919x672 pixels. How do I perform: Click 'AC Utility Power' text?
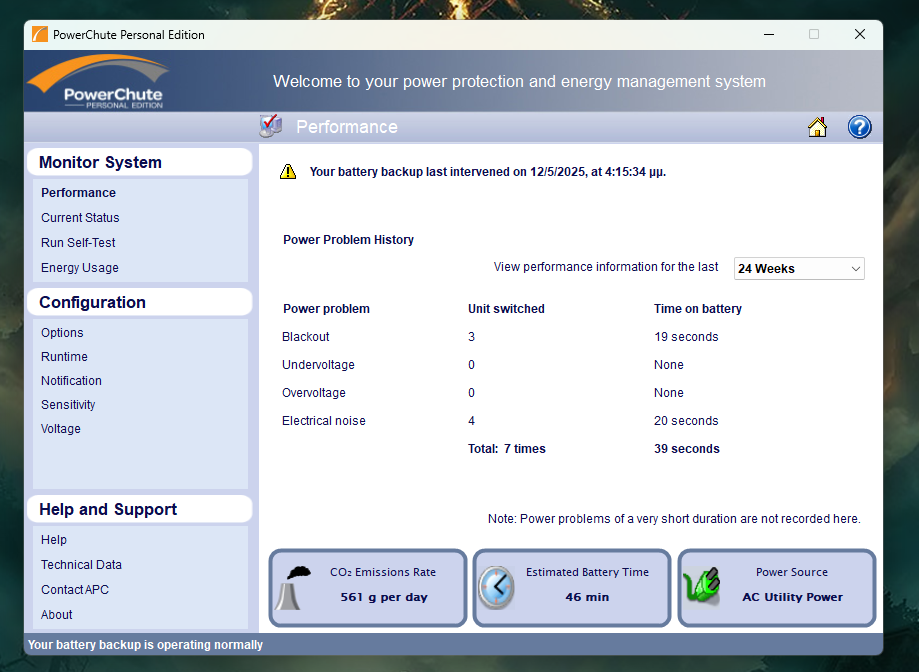[x=792, y=597]
